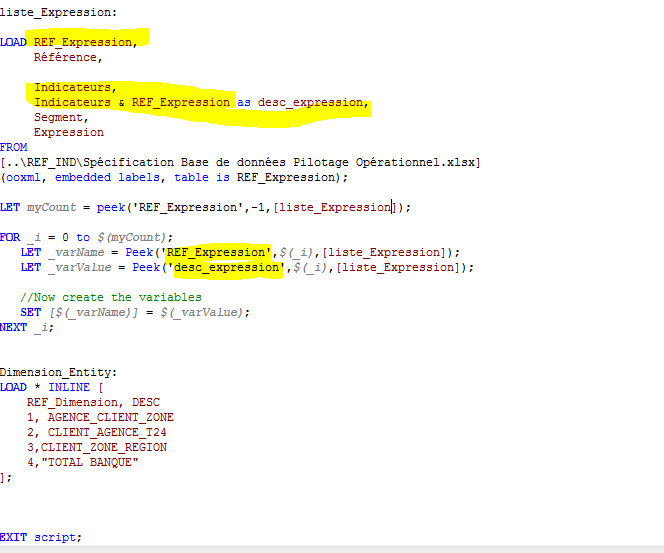Screen dimensions: 664x553
Task: Click the AGENCE_CLIENT_ZONE inline row
Action: pos(100,418)
